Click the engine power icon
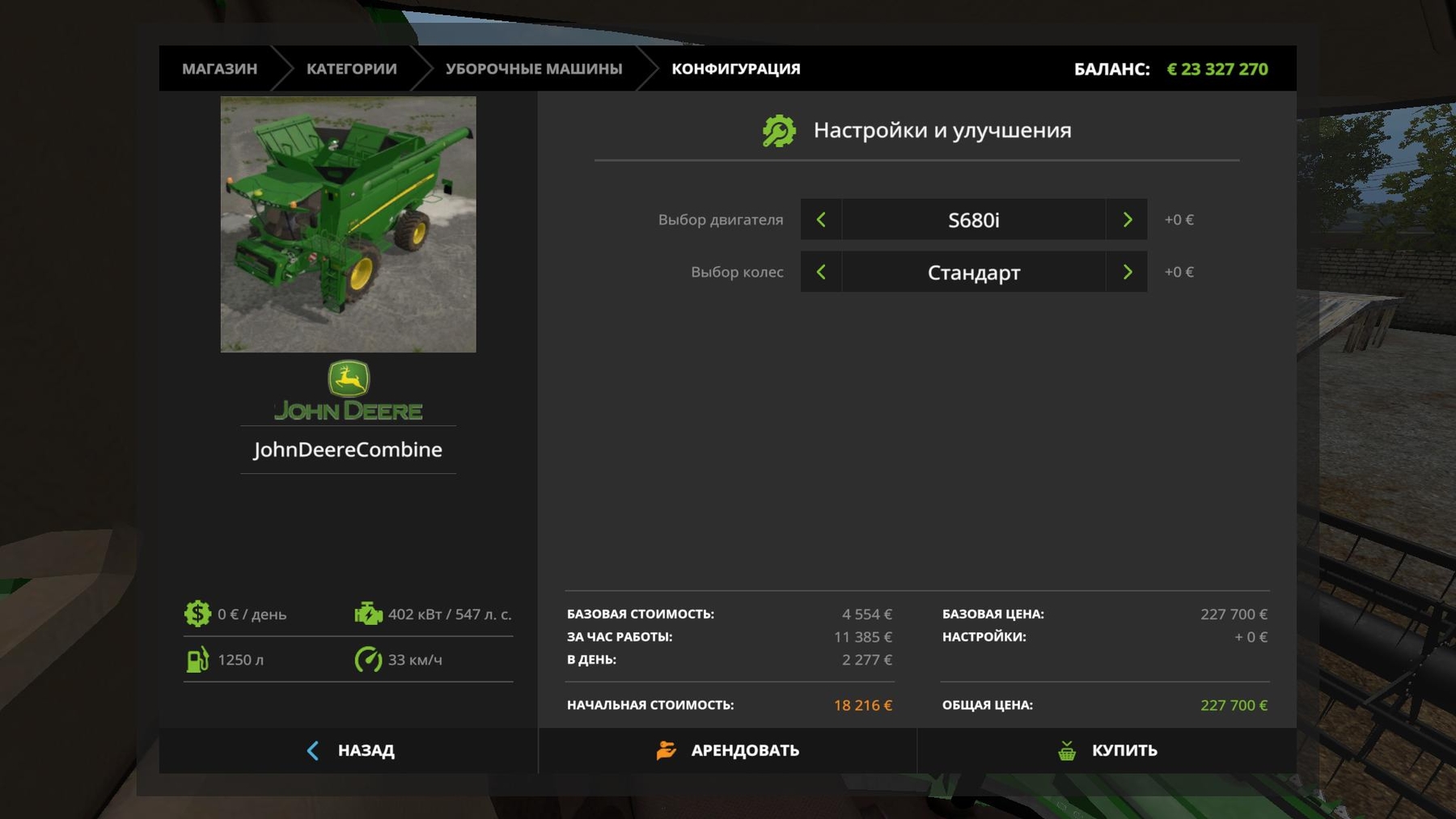Viewport: 1456px width, 819px height. click(x=368, y=614)
